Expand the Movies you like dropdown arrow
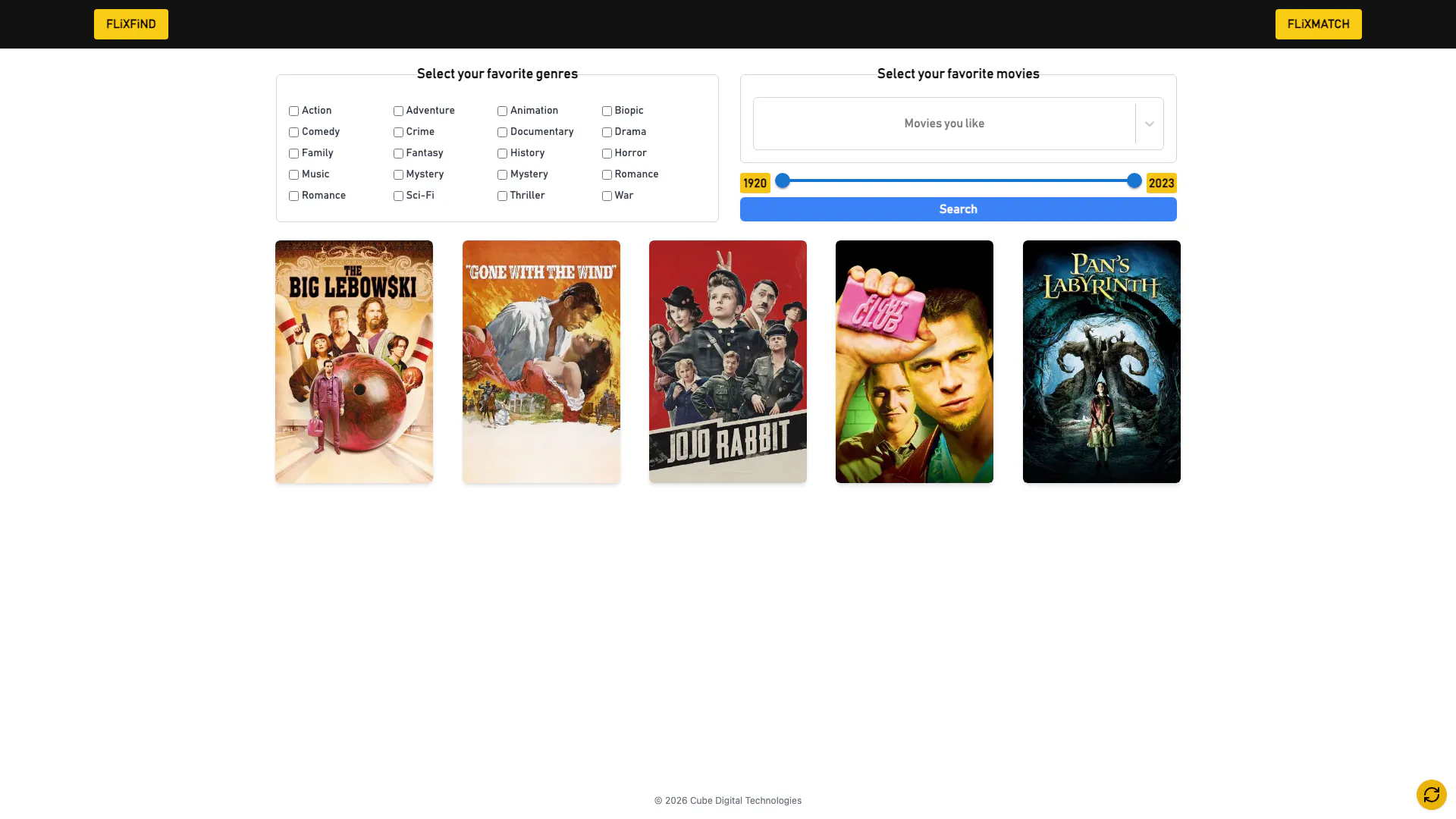Viewport: 1456px width, 819px height. click(1149, 124)
